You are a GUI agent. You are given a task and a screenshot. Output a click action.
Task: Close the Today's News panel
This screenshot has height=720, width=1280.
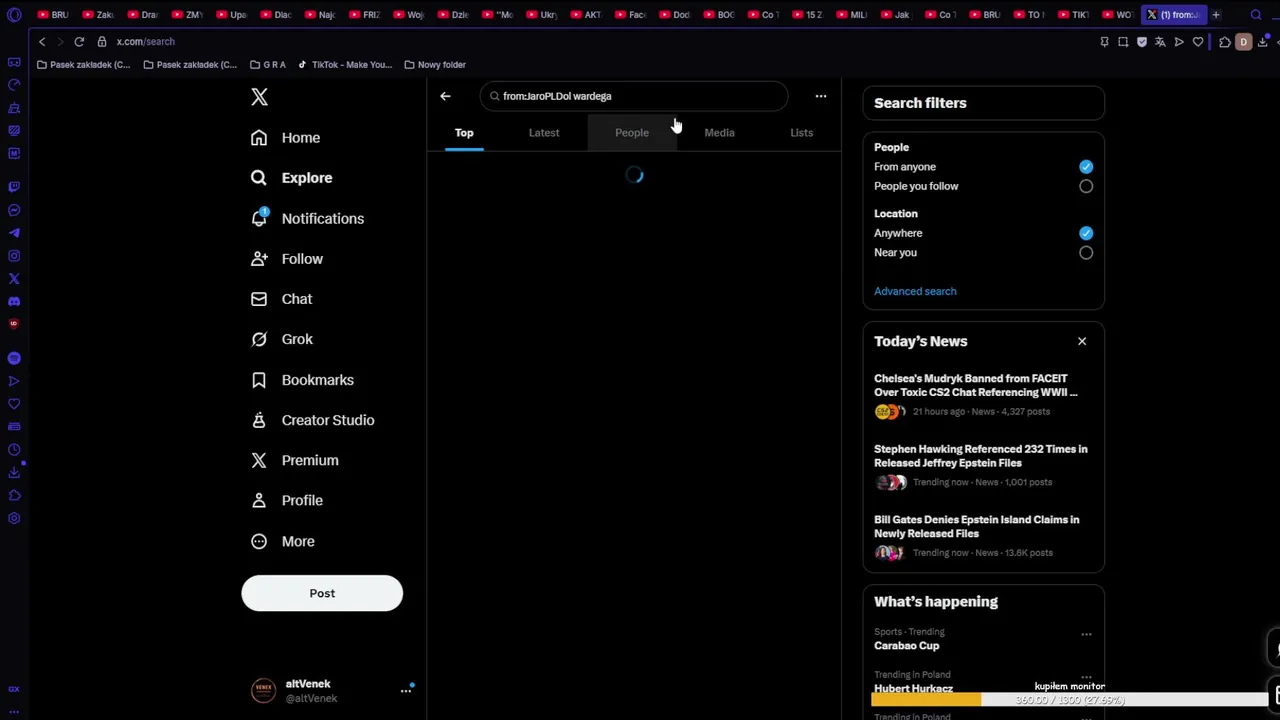coord(1082,342)
